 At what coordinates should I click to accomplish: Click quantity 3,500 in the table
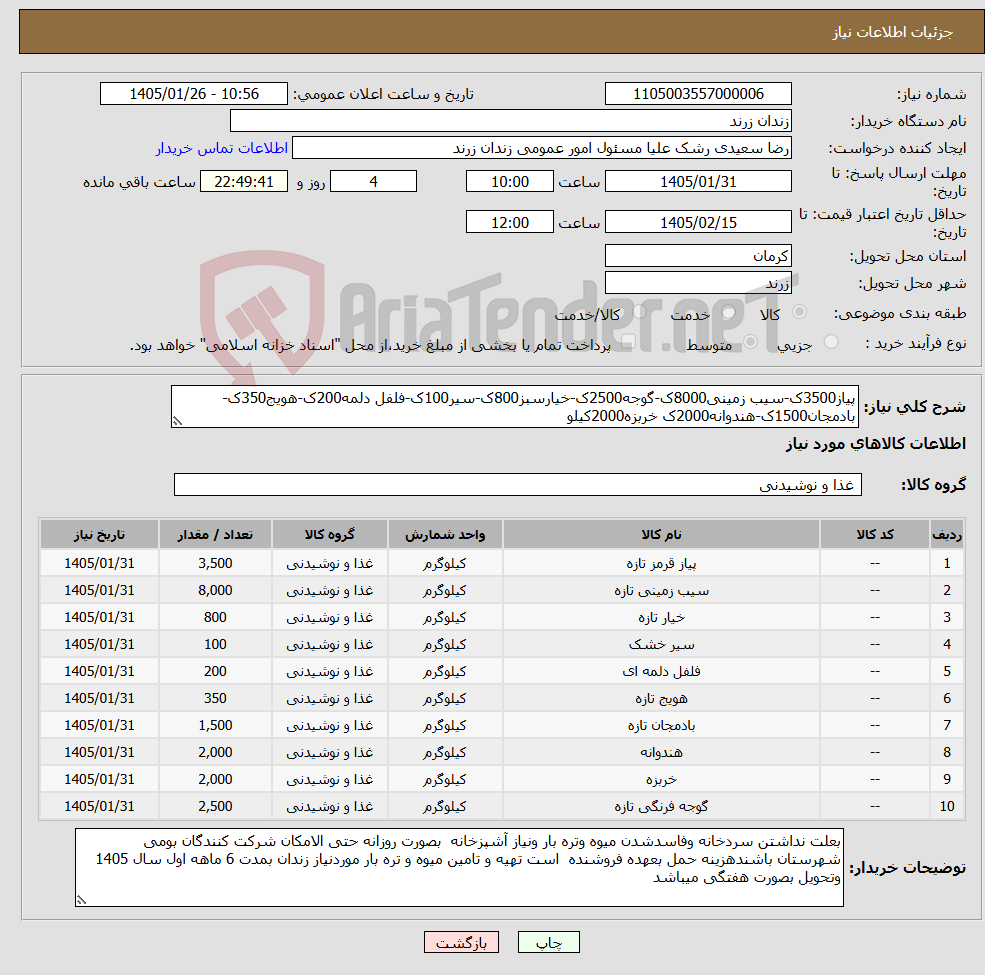pyautogui.click(x=215, y=564)
